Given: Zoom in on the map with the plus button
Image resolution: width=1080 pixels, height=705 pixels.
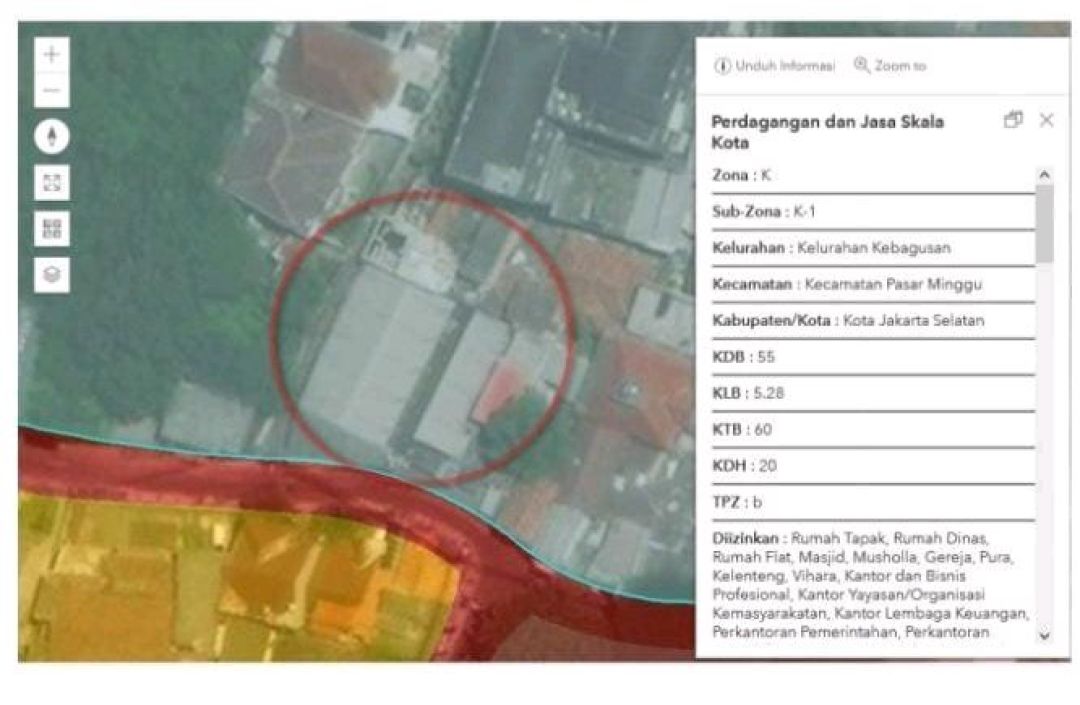Looking at the screenshot, I should (52, 55).
